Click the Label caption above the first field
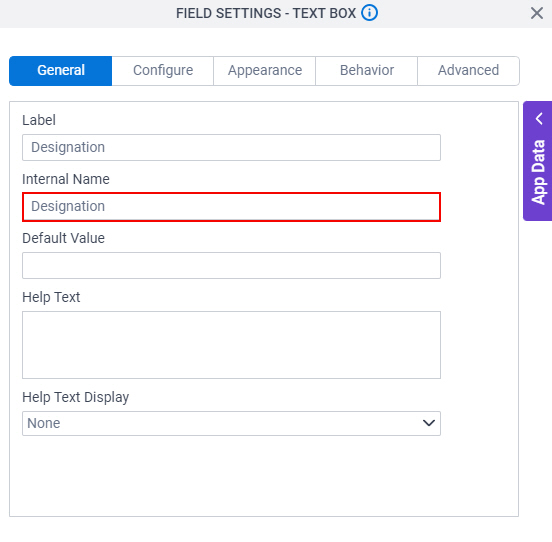Viewport: 552px width, 542px height. 39,120
